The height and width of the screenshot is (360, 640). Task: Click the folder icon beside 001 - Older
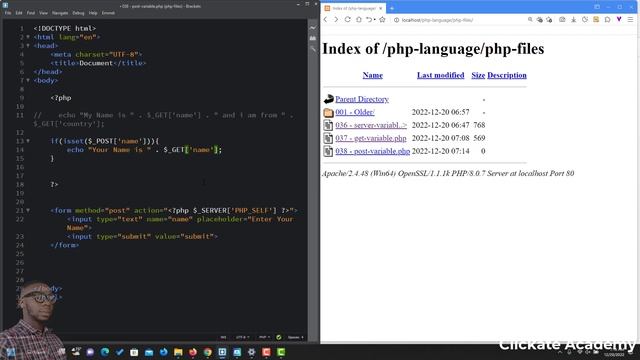pyautogui.click(x=328, y=112)
